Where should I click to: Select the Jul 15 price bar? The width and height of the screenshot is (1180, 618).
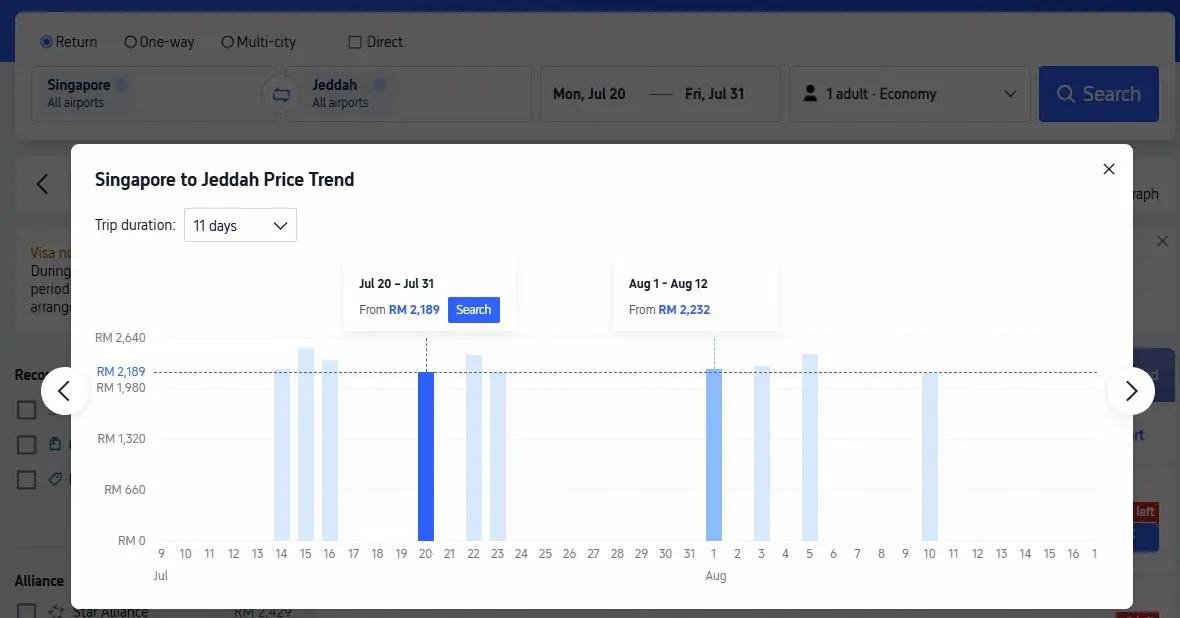pos(306,444)
